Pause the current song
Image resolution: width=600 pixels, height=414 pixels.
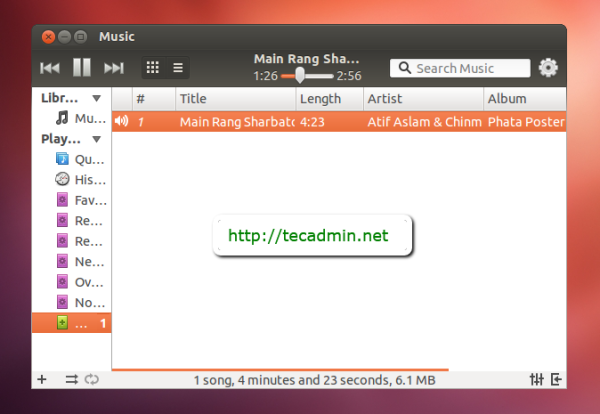tap(82, 68)
